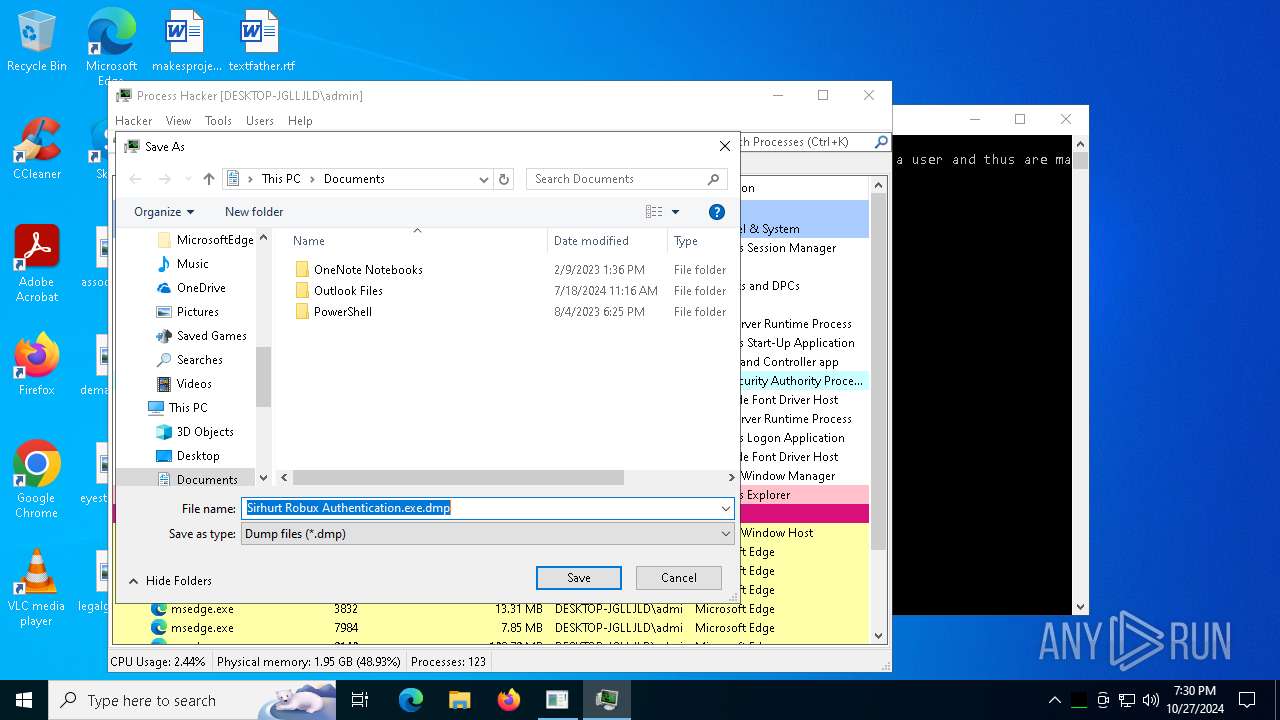Open View menu in Process Hacker
This screenshot has height=720, width=1280.
(x=178, y=121)
